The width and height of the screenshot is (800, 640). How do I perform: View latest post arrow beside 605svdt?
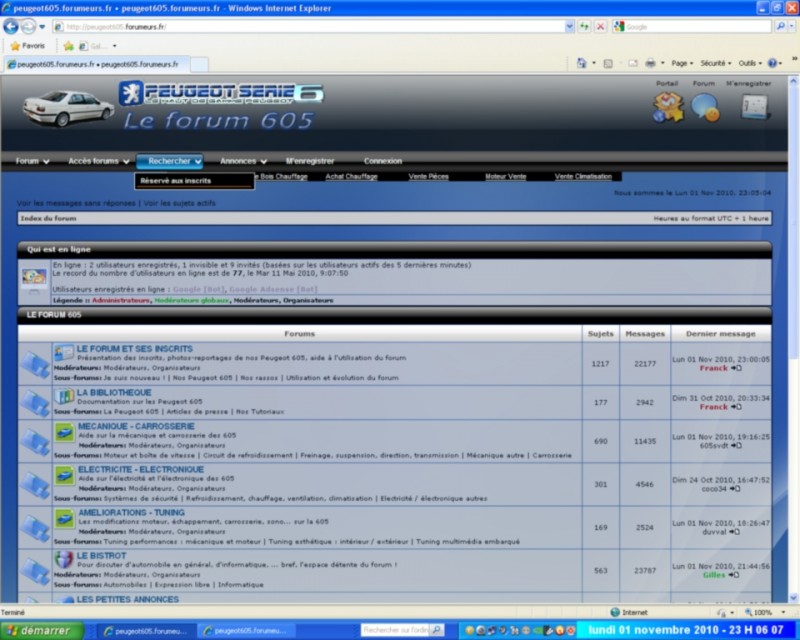coord(736,446)
